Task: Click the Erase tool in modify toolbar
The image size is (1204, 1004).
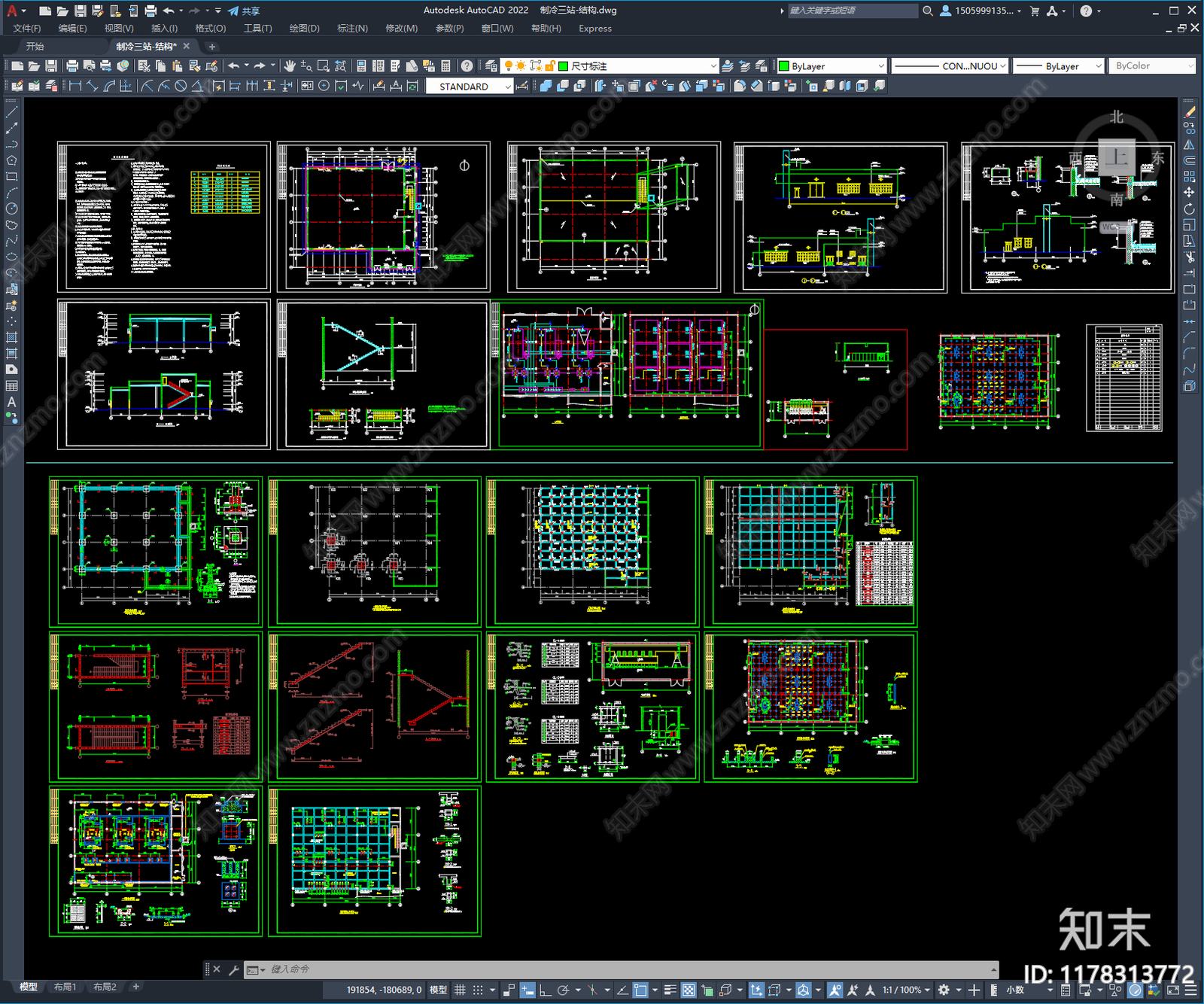Action: coord(1189,112)
